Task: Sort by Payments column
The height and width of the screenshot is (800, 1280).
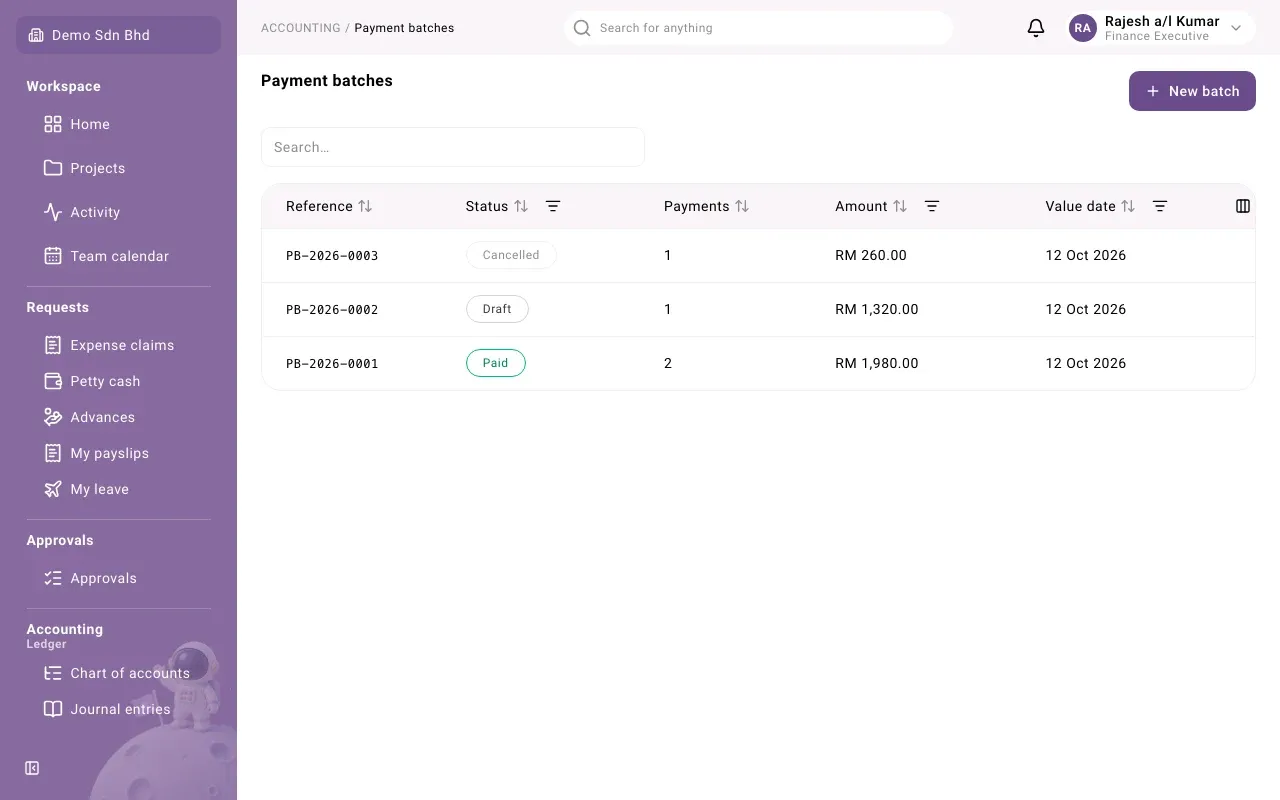Action: pos(742,206)
